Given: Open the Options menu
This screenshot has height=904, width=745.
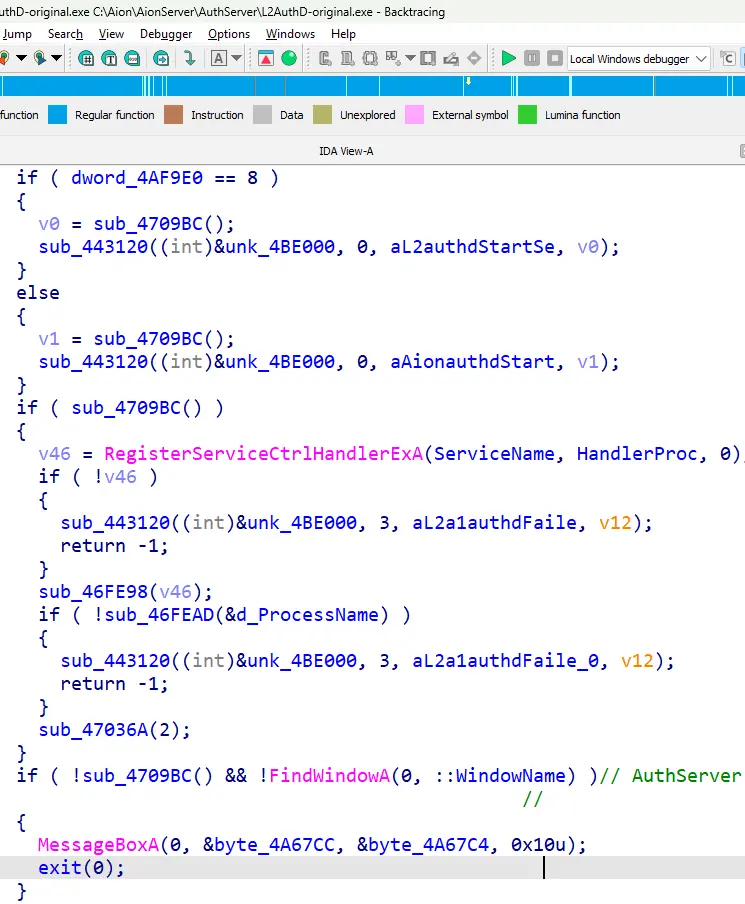Looking at the screenshot, I should coord(229,34).
